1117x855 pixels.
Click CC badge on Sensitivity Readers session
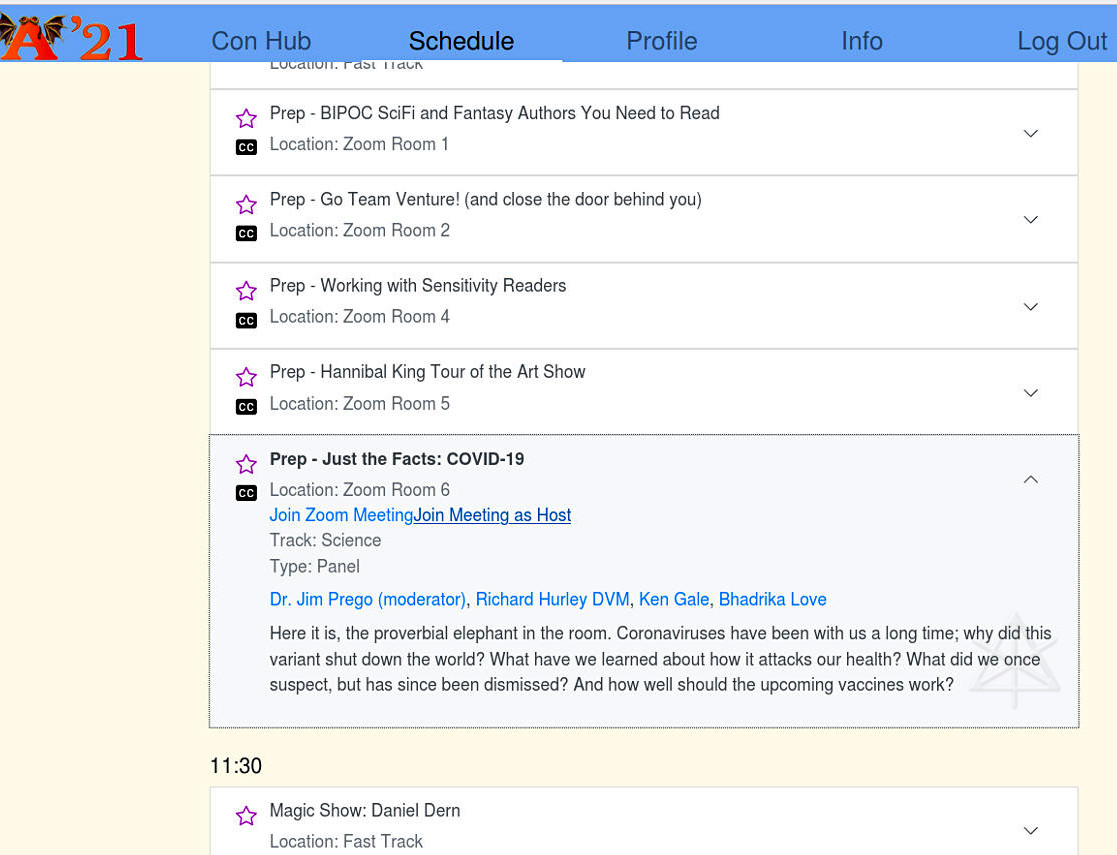tap(246, 320)
